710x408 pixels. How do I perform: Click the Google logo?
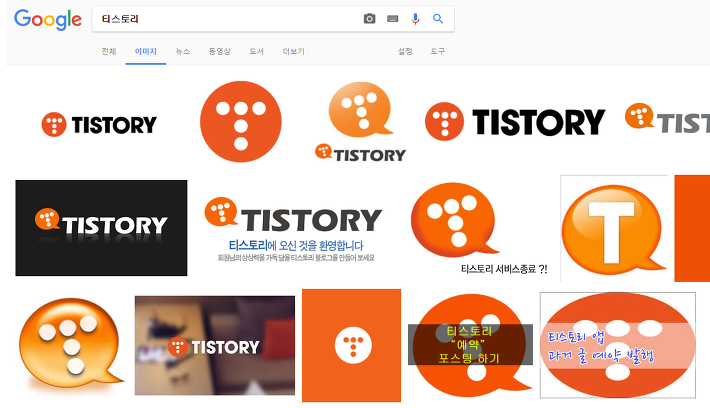(x=48, y=19)
